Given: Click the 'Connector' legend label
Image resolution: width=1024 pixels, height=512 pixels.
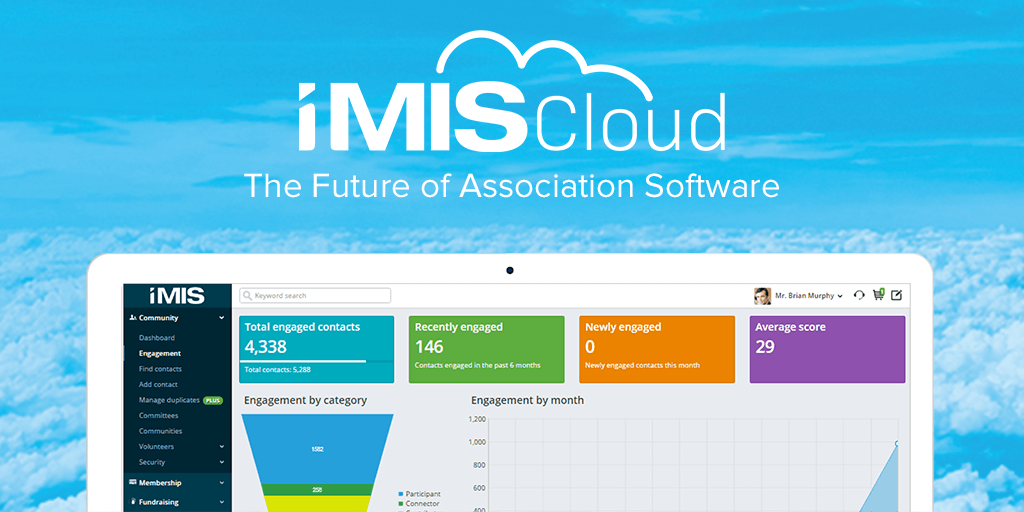Looking at the screenshot, I should click(423, 504).
